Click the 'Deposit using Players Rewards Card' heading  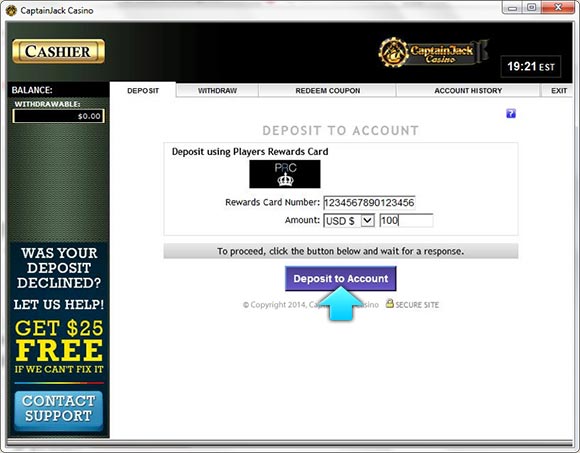(250, 152)
